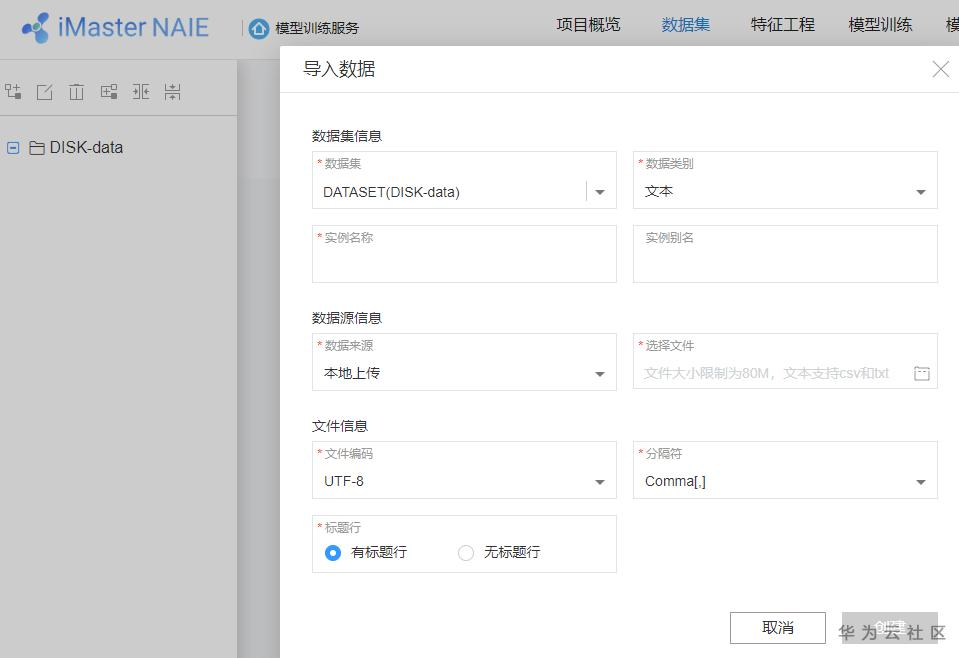
Task: Click the add dataset node icon
Action: 13,92
